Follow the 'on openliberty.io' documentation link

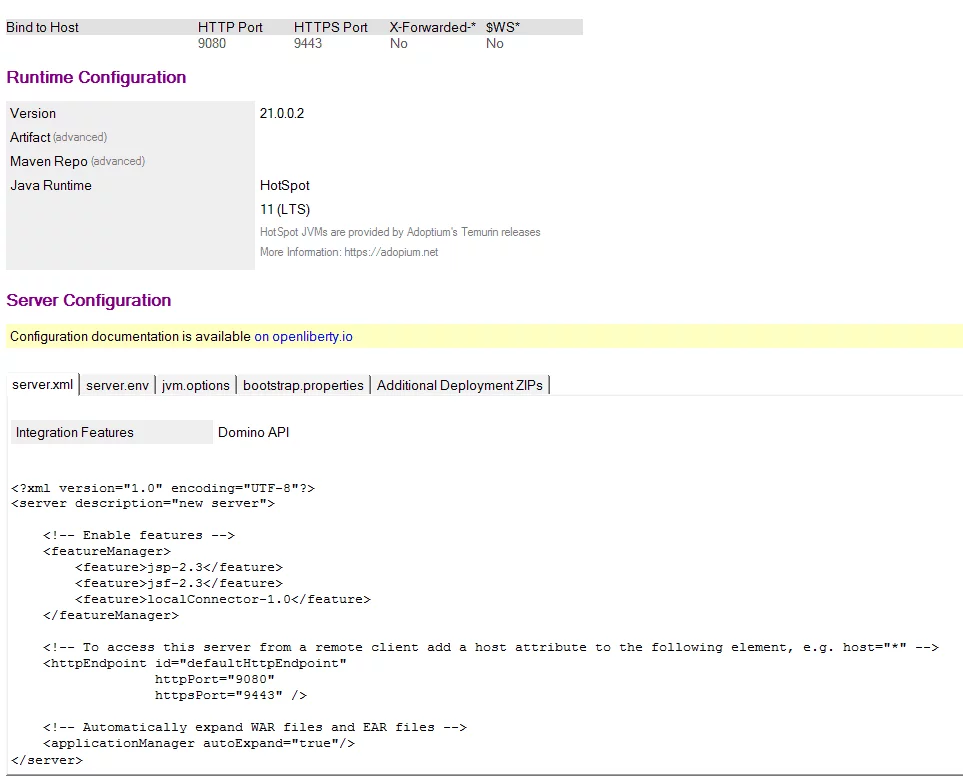[303, 337]
